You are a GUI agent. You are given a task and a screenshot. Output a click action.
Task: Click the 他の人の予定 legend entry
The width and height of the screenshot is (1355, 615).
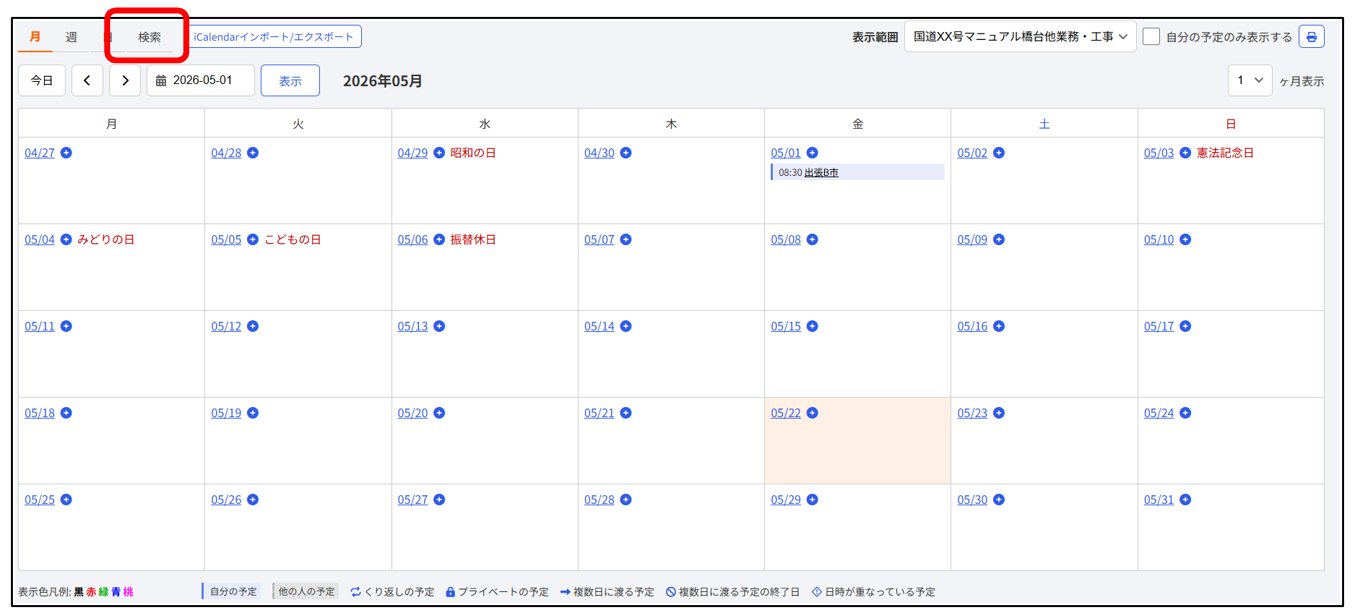point(306,592)
